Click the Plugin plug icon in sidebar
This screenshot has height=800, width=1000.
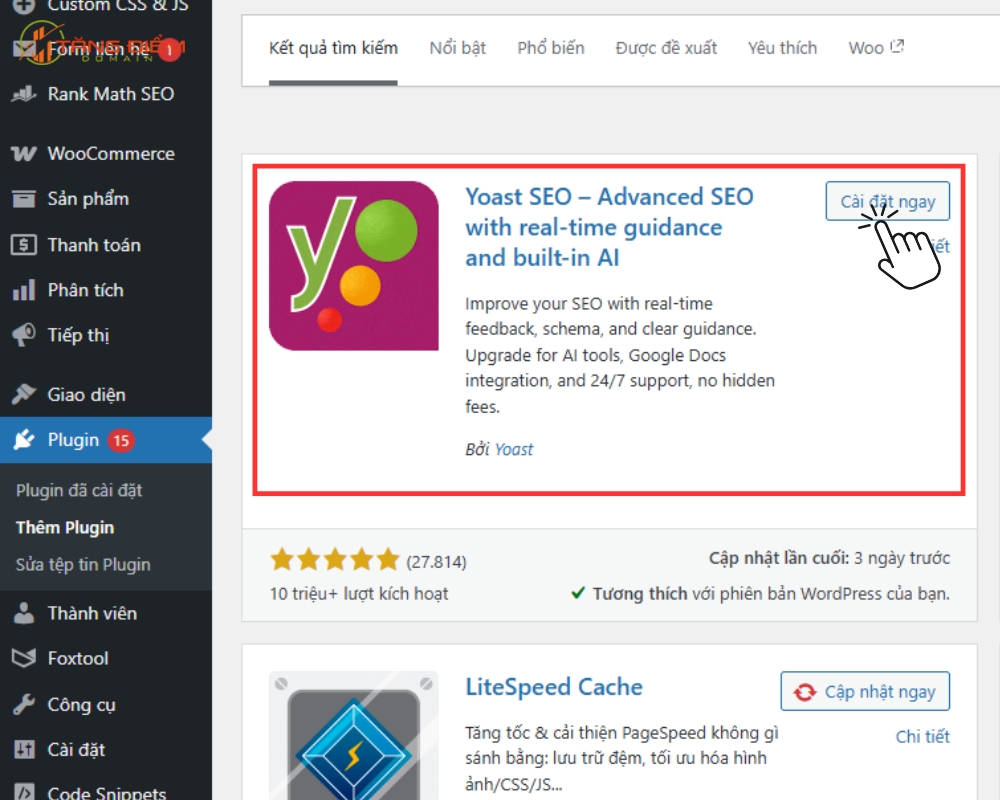pos(24,440)
